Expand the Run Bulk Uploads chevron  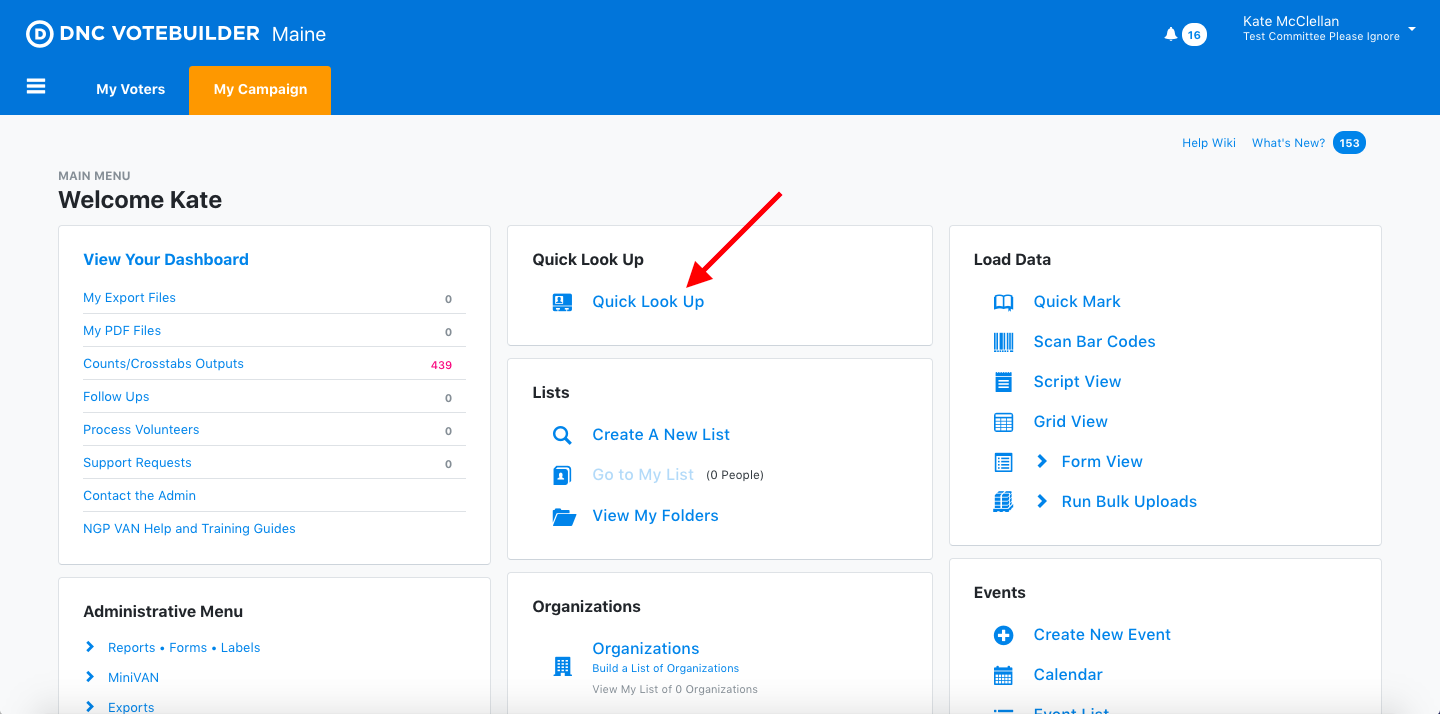point(1042,501)
